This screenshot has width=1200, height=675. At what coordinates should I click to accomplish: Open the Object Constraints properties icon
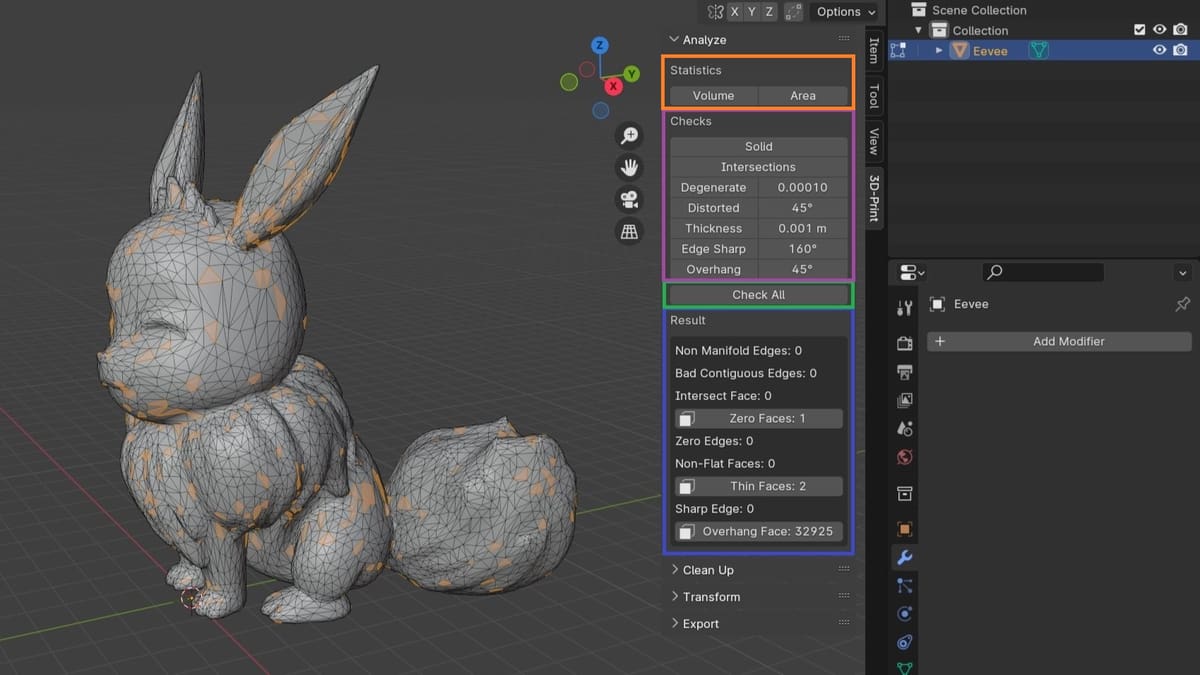pos(905,642)
